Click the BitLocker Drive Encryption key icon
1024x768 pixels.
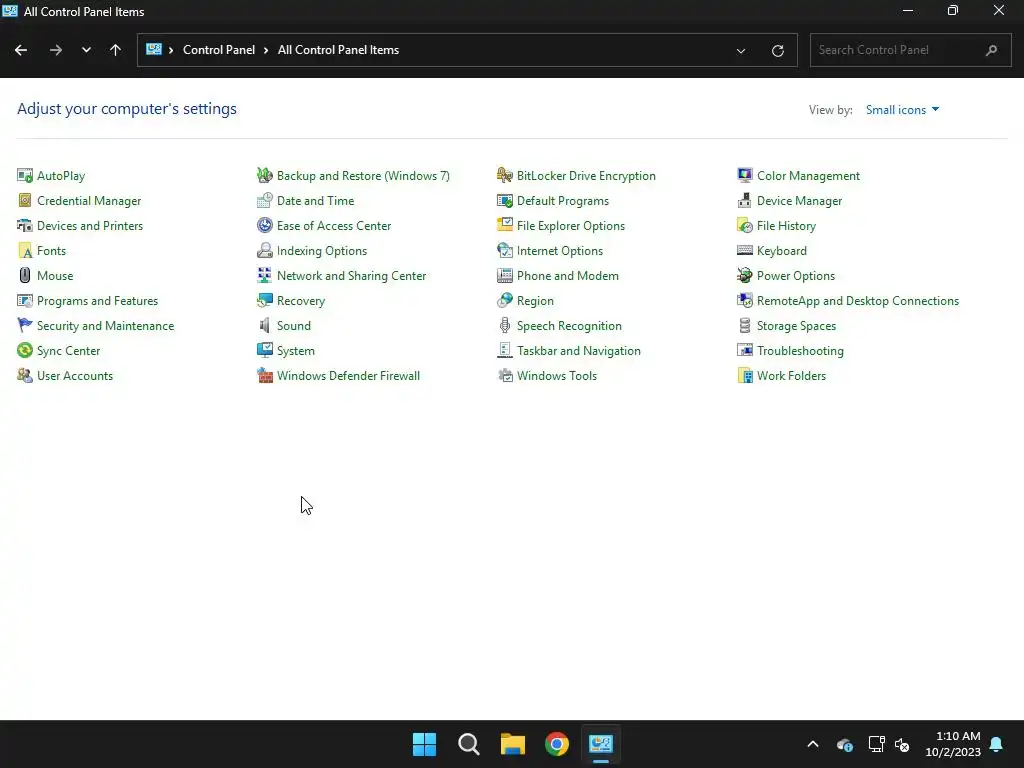point(505,176)
